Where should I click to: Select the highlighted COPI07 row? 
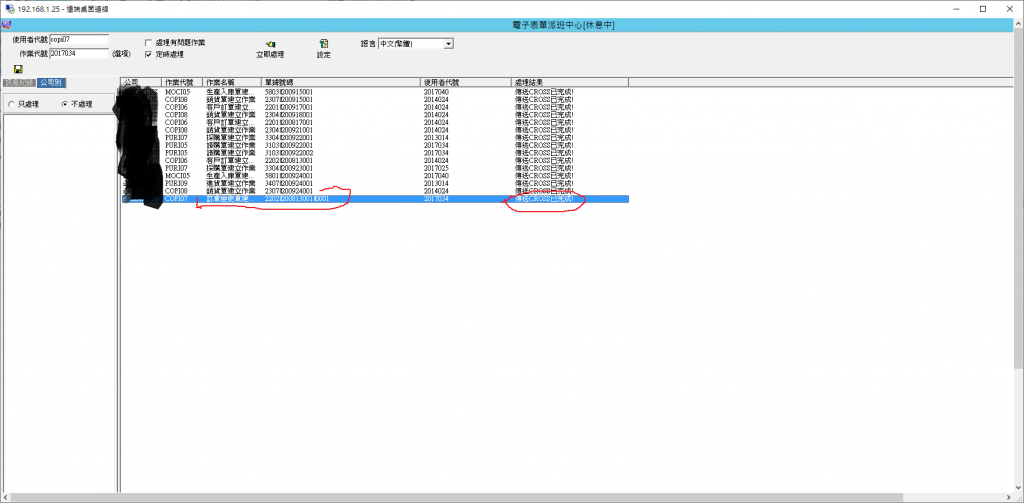(x=375, y=199)
